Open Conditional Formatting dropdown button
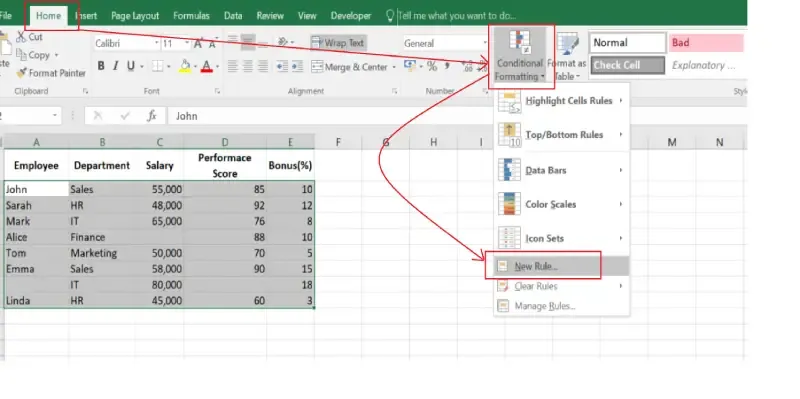Screen dimensions: 800x399 520,56
